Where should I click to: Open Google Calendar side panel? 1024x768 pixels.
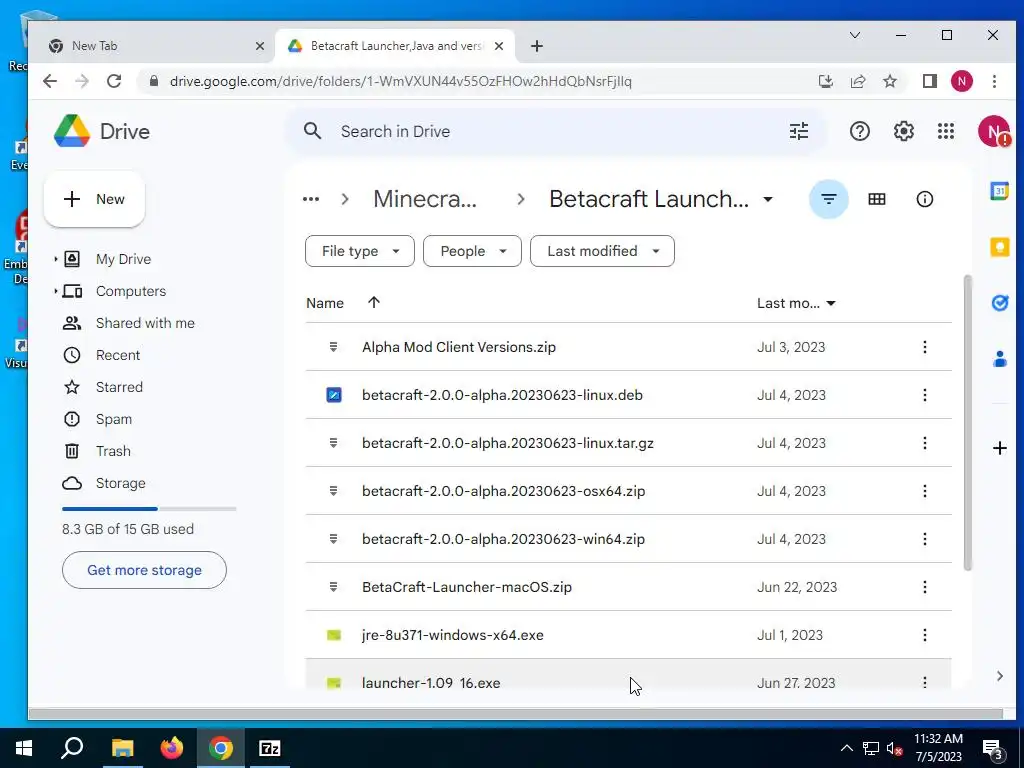(999, 191)
